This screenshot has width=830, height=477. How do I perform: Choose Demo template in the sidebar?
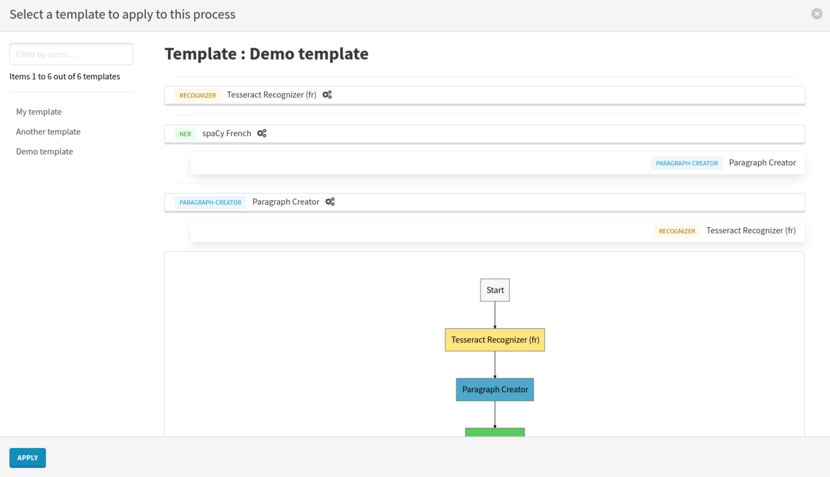44,152
